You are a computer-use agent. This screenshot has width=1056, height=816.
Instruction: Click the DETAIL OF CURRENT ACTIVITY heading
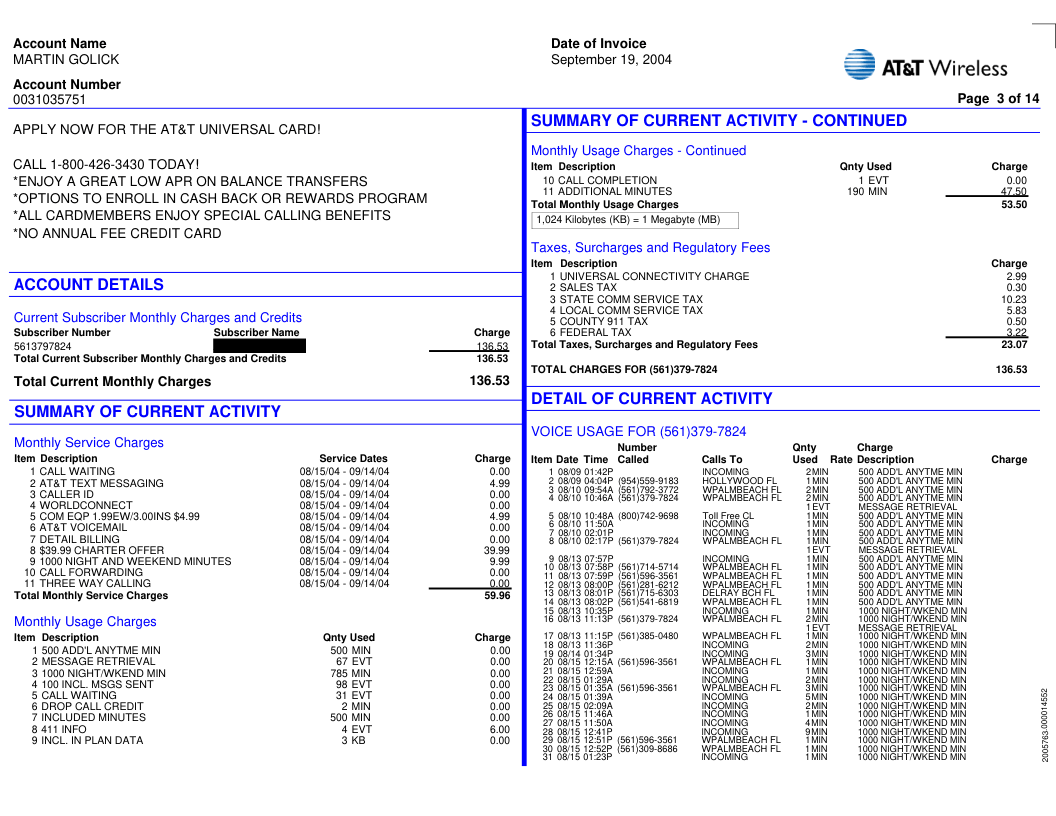tap(651, 399)
